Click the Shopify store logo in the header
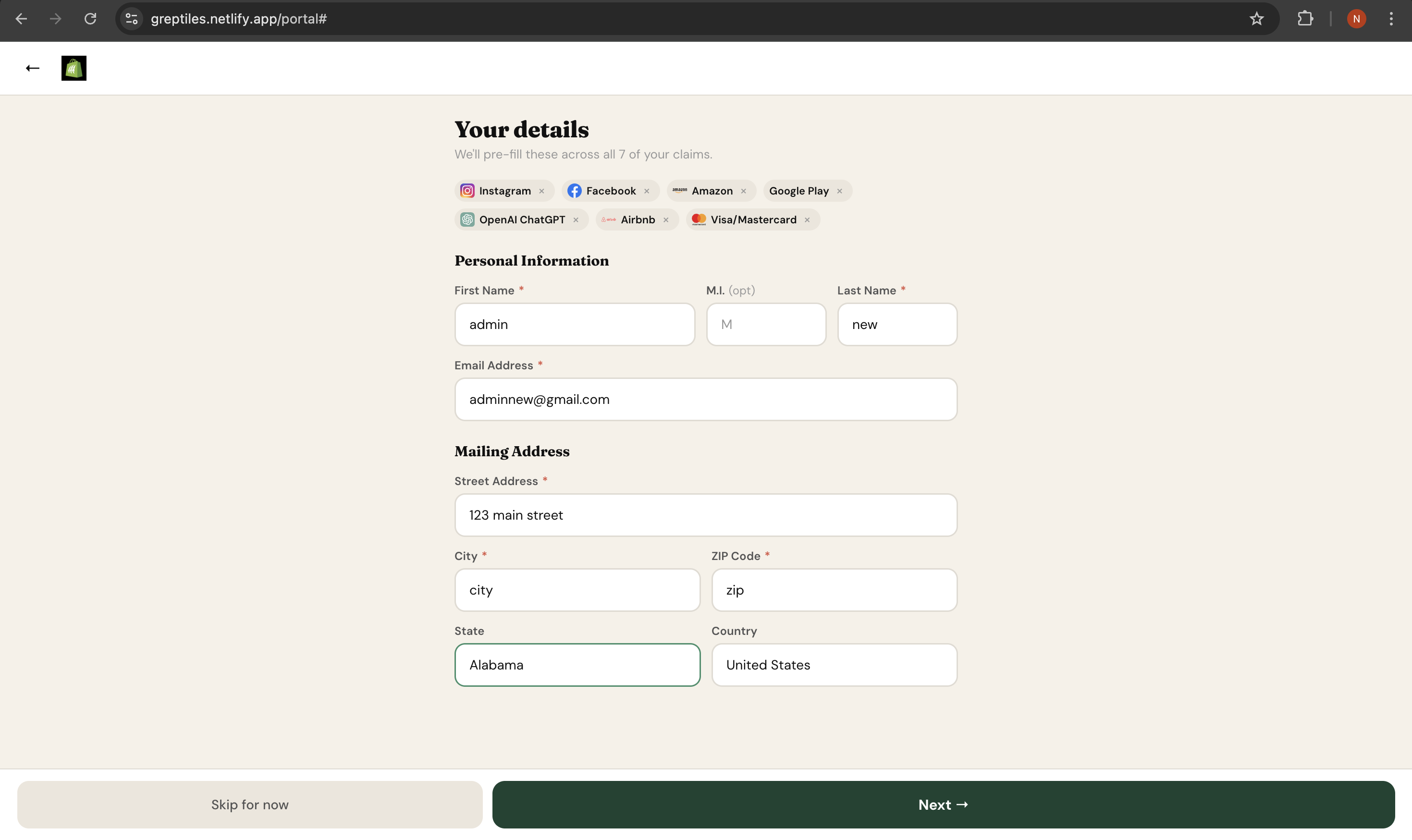 pos(74,68)
